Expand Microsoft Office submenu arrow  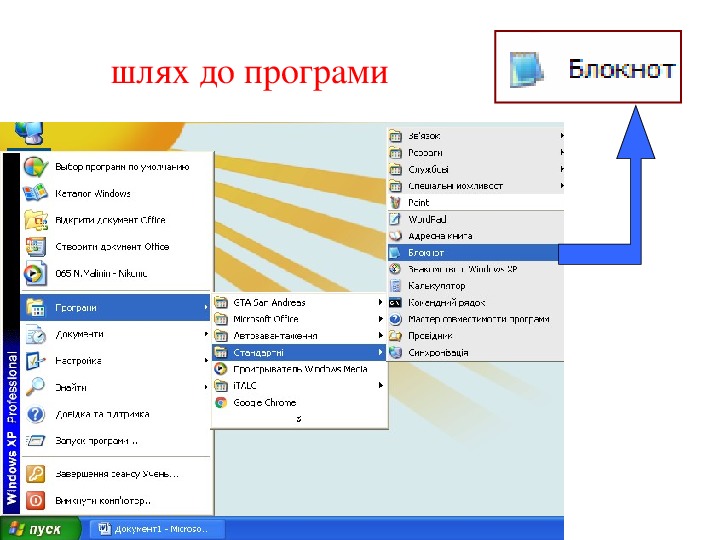[380, 319]
